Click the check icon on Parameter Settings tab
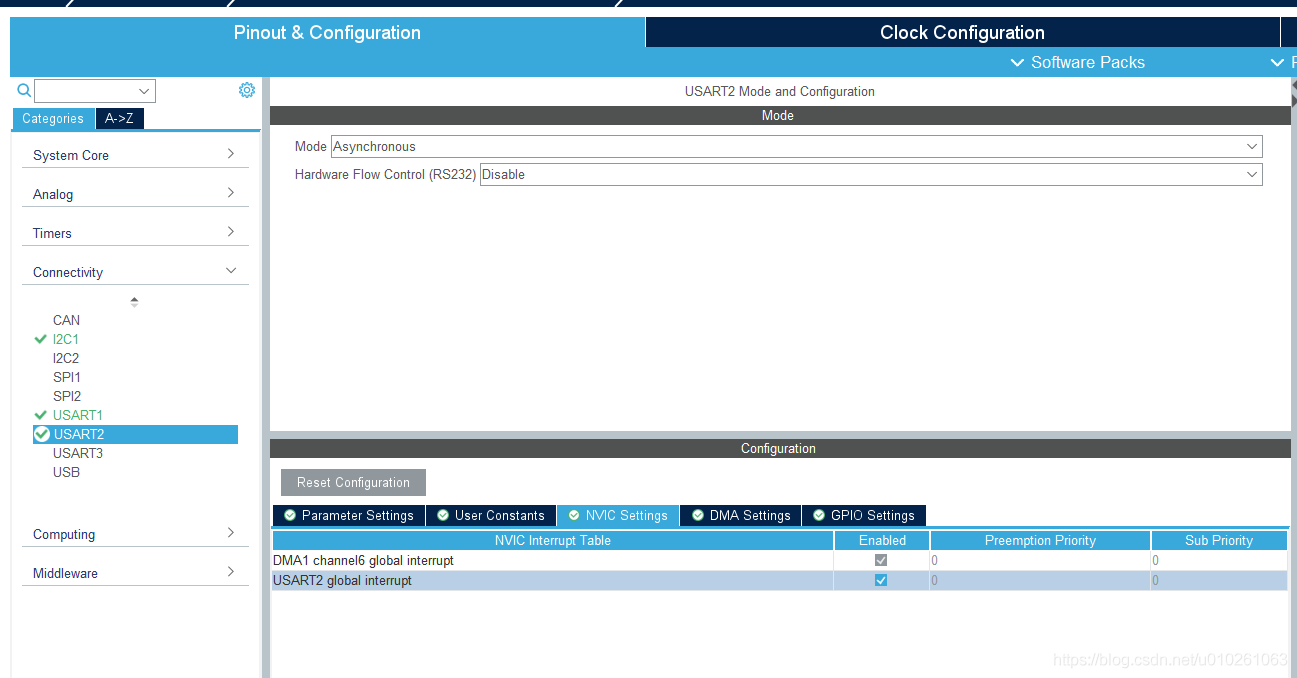The image size is (1297, 678). (x=290, y=515)
